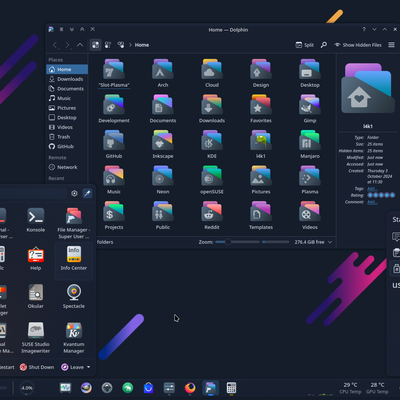Launch Okular from the application menu

(36, 296)
